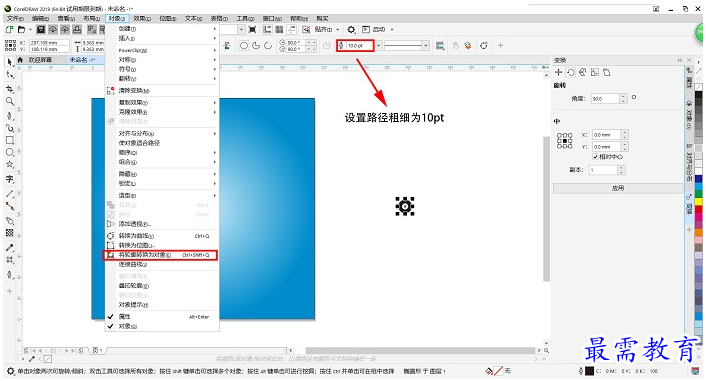Screen dimensions: 706x381
Task: Click the full-screen preview icon
Action: [253, 30]
